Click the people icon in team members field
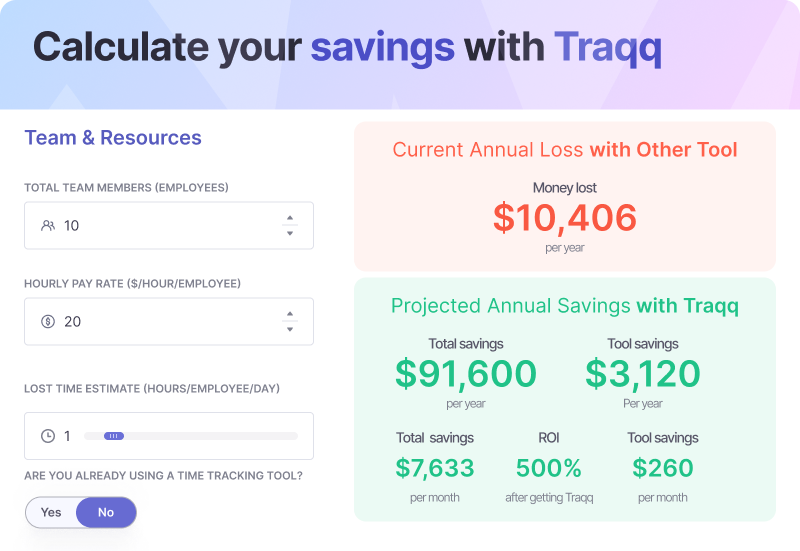This screenshot has height=551, width=800. pos(47,226)
